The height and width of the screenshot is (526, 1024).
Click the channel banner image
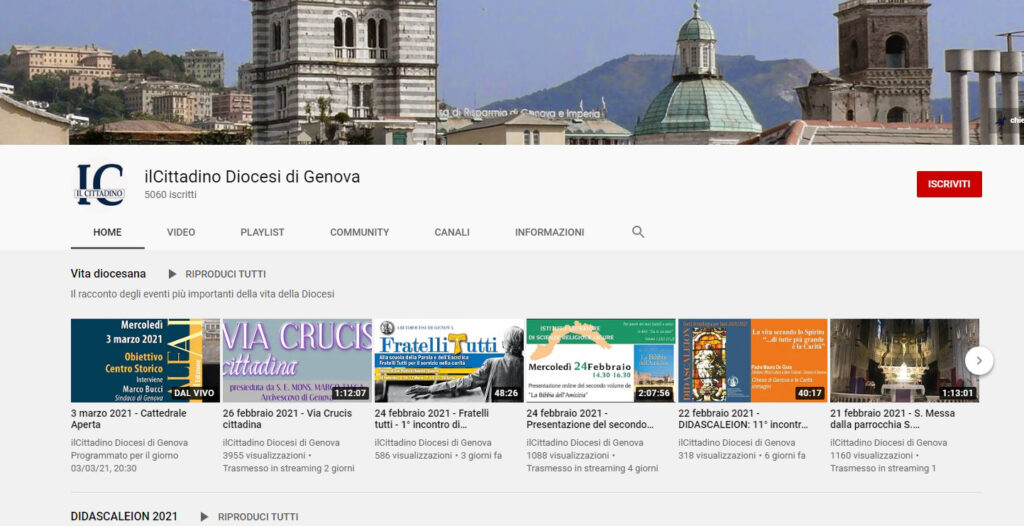click(512, 72)
